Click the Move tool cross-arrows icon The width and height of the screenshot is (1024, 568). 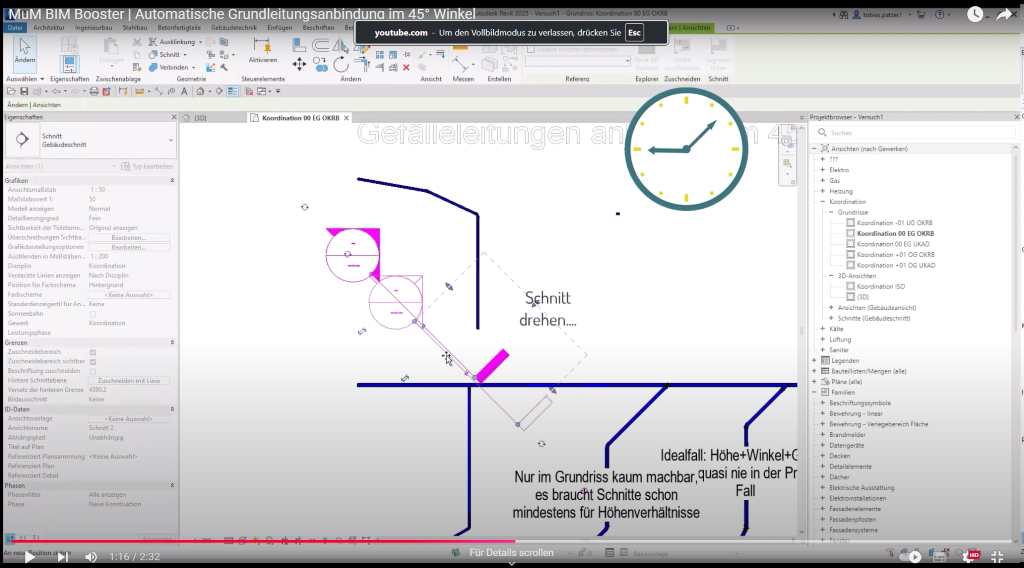point(299,64)
